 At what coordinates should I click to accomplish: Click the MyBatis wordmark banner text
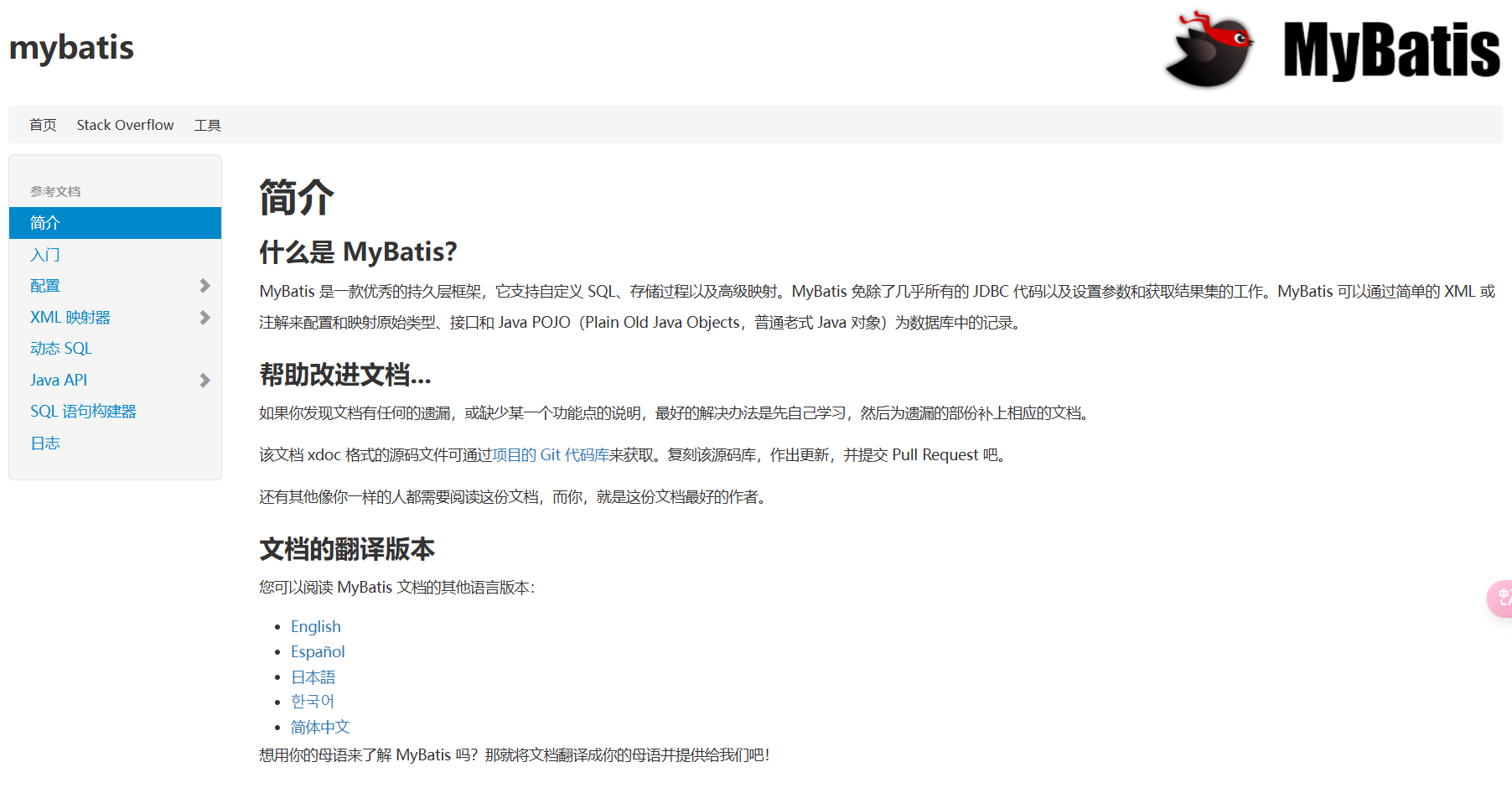coord(1391,51)
